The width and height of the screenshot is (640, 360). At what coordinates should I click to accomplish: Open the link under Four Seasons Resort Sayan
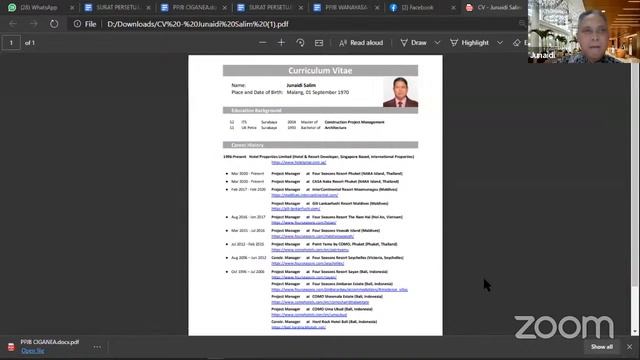[x=304, y=277]
